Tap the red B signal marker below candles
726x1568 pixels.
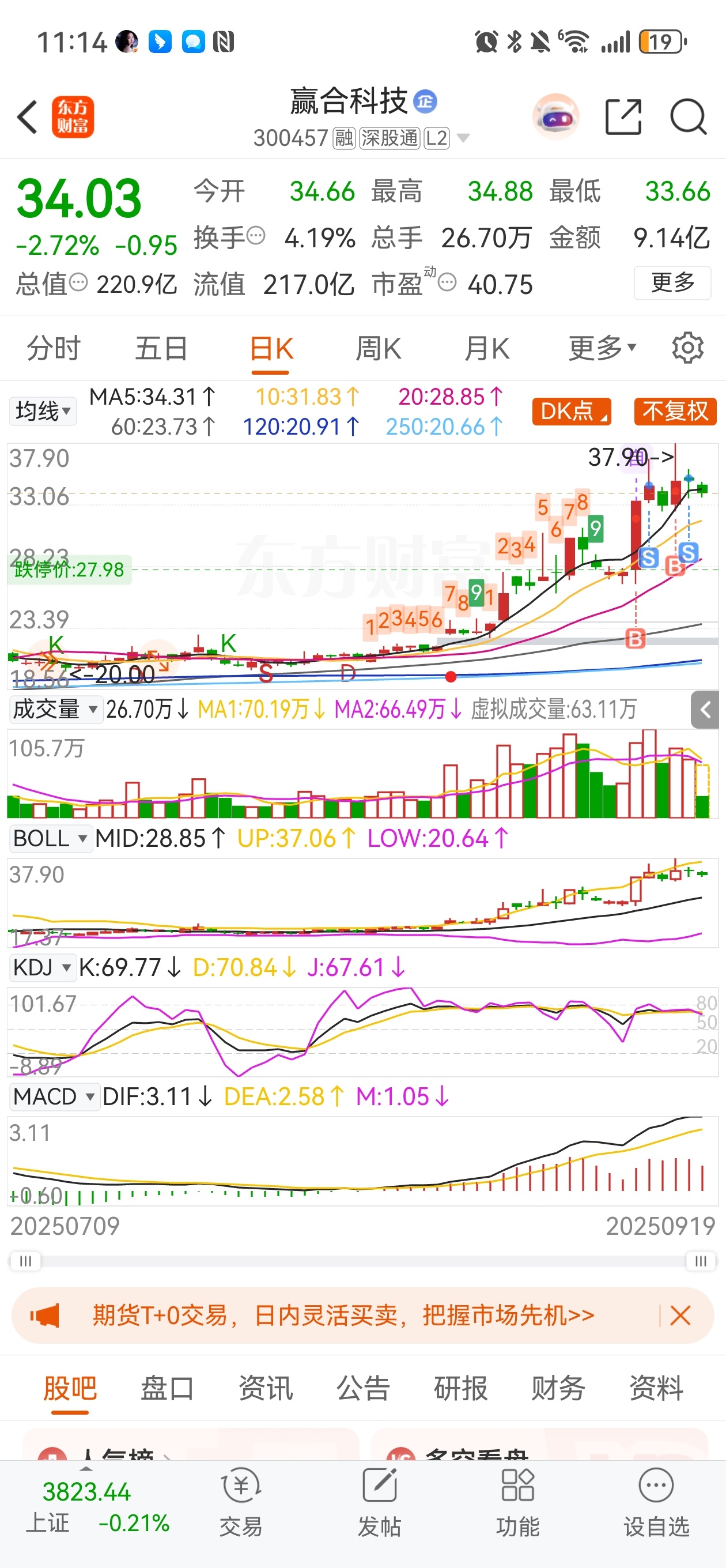(x=635, y=639)
